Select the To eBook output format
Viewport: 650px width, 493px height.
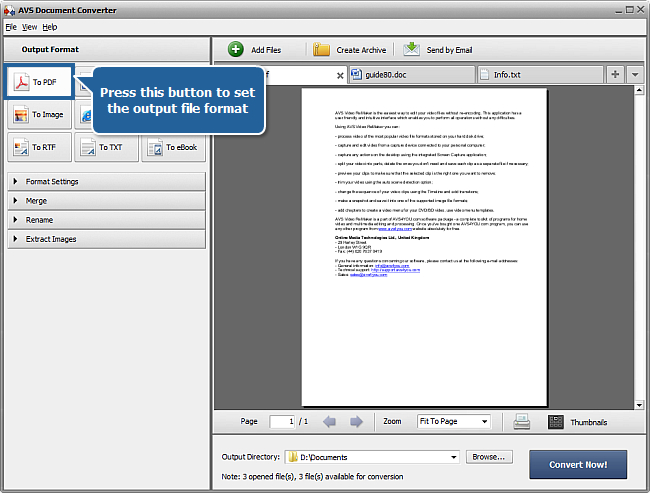point(173,147)
